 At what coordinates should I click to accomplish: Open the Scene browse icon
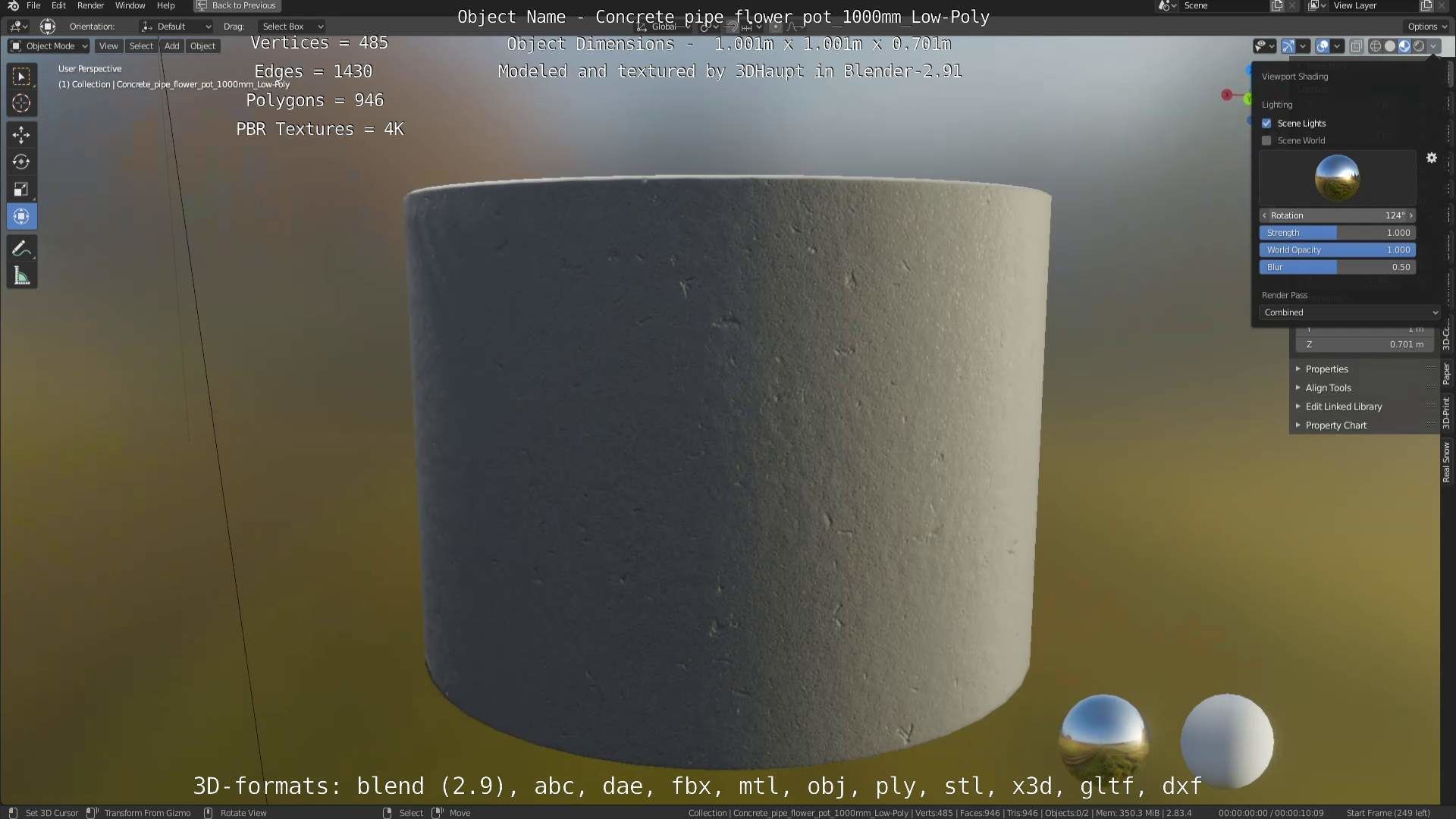point(1166,5)
